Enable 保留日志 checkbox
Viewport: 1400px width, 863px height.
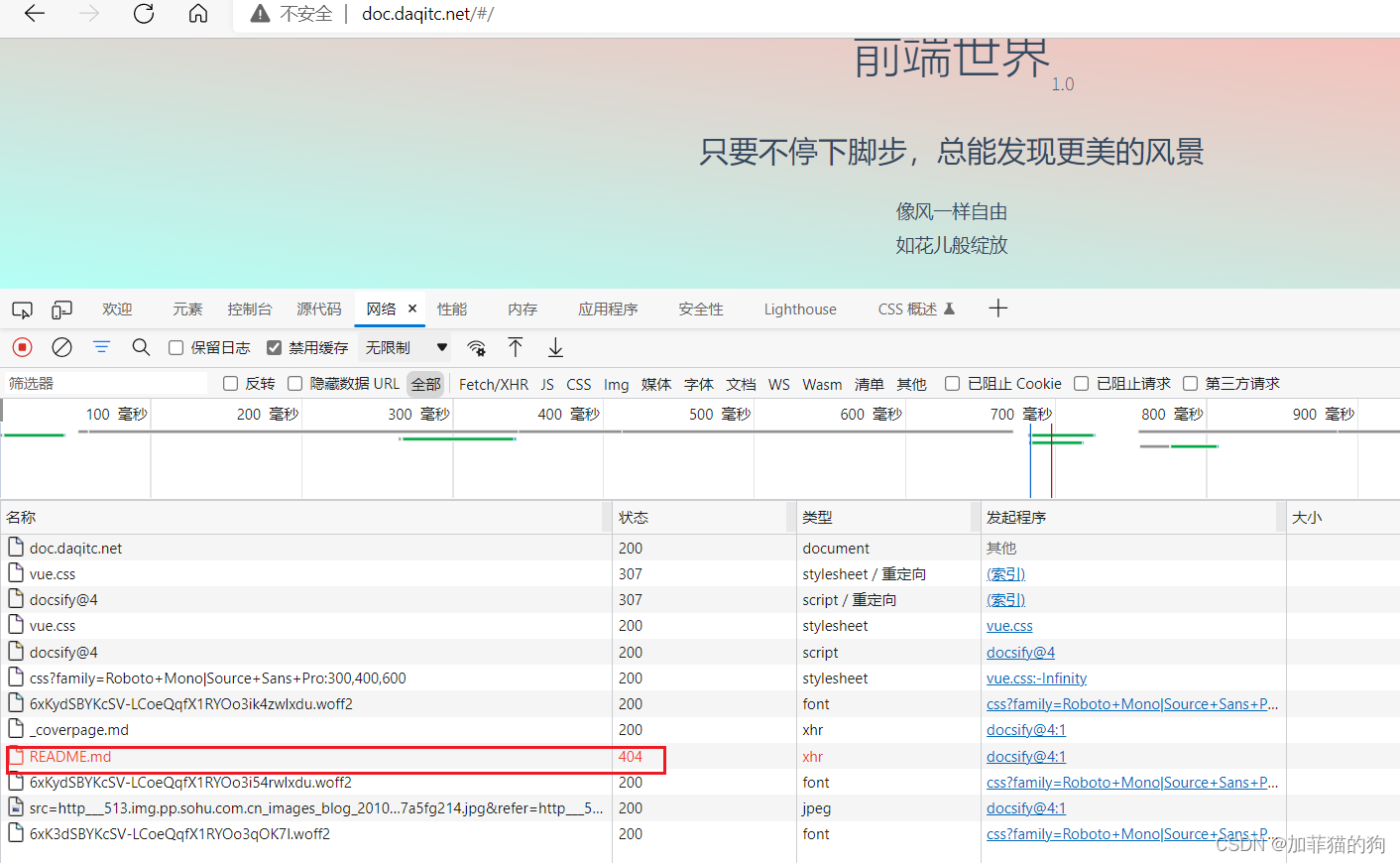coord(175,347)
